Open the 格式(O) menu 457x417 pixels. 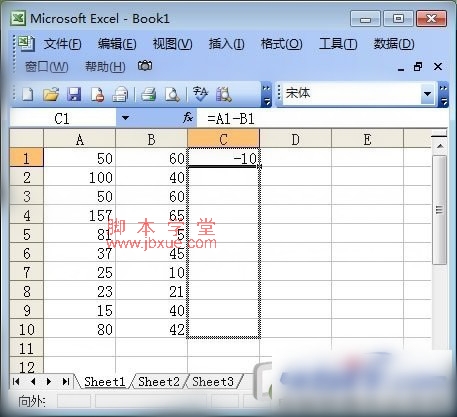281,44
